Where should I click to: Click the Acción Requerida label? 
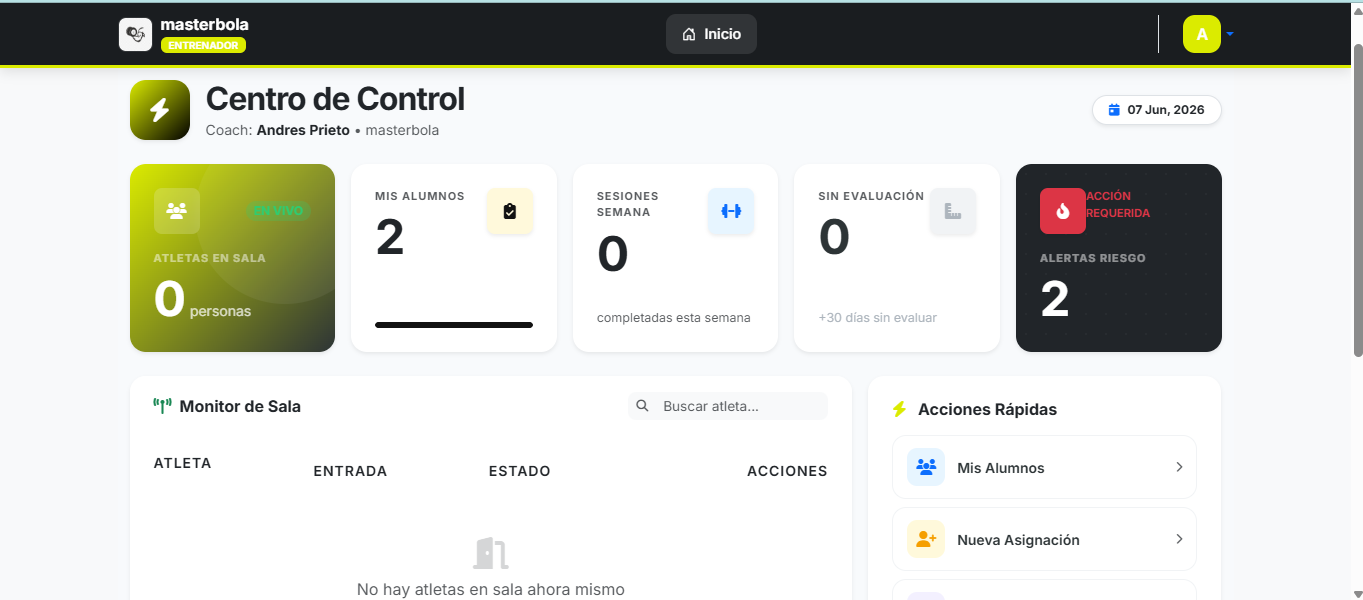click(x=1118, y=204)
